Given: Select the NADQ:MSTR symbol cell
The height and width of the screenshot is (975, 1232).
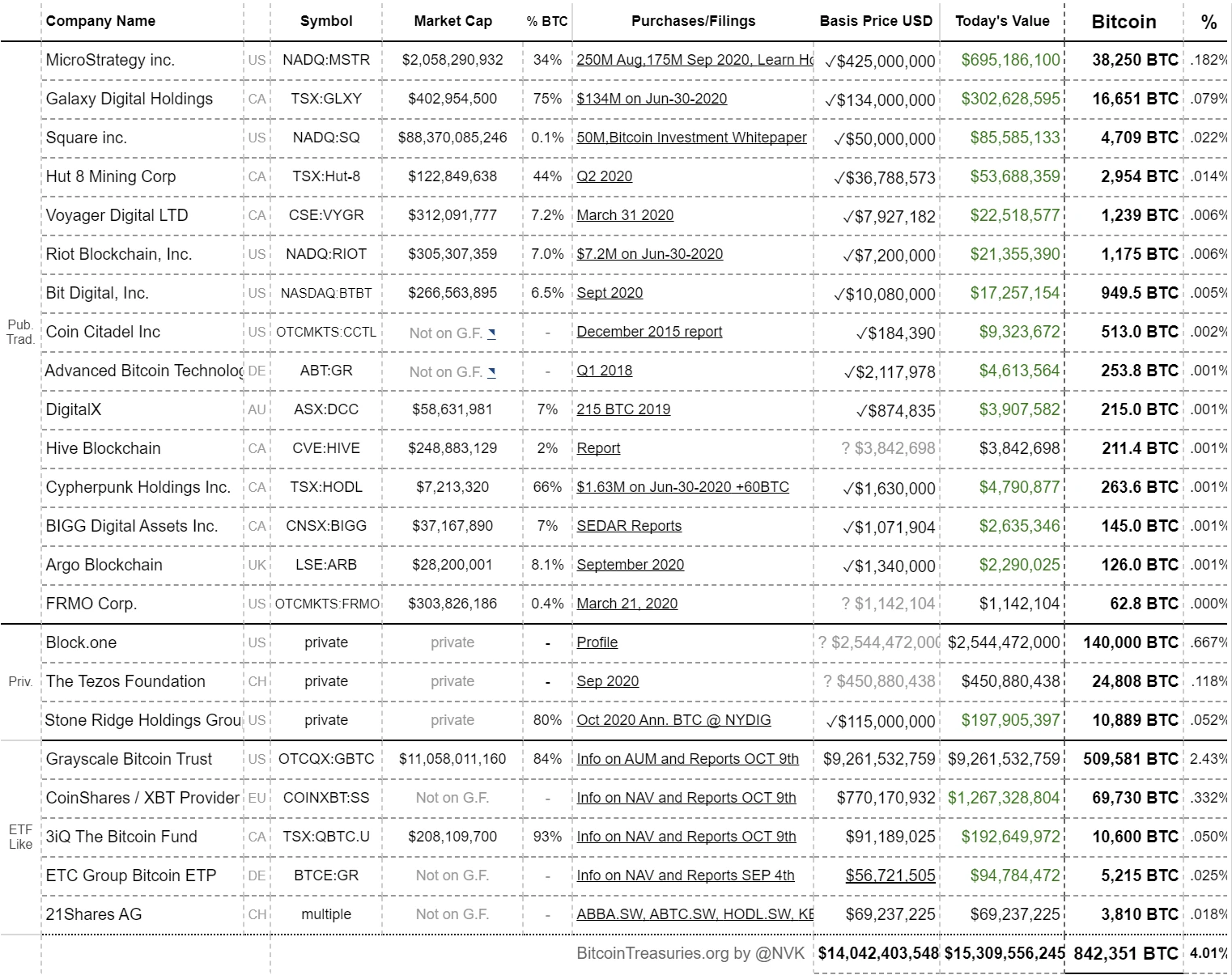Looking at the screenshot, I should pos(326,60).
